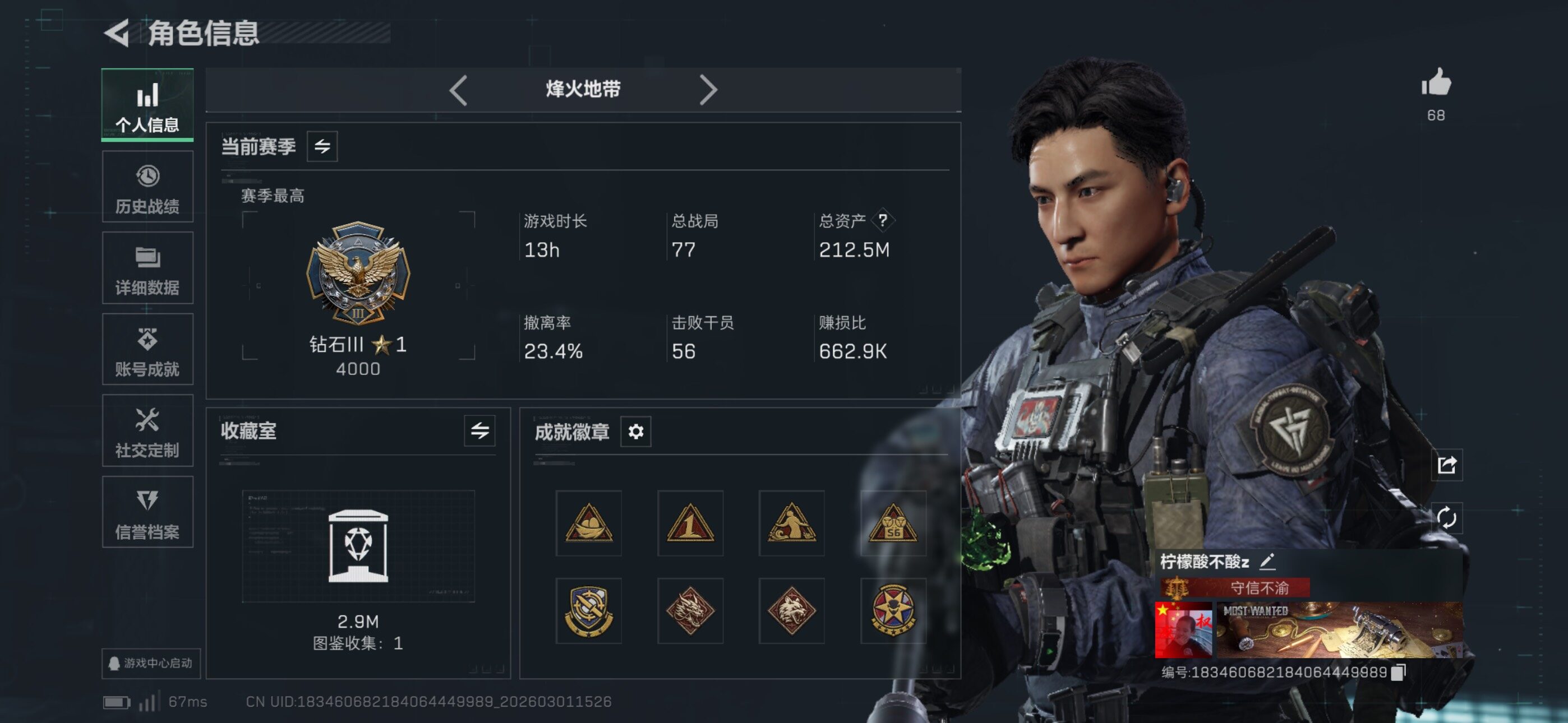This screenshot has width=1568, height=723.
Task: Toggle collection room swap button
Action: pyautogui.click(x=479, y=431)
